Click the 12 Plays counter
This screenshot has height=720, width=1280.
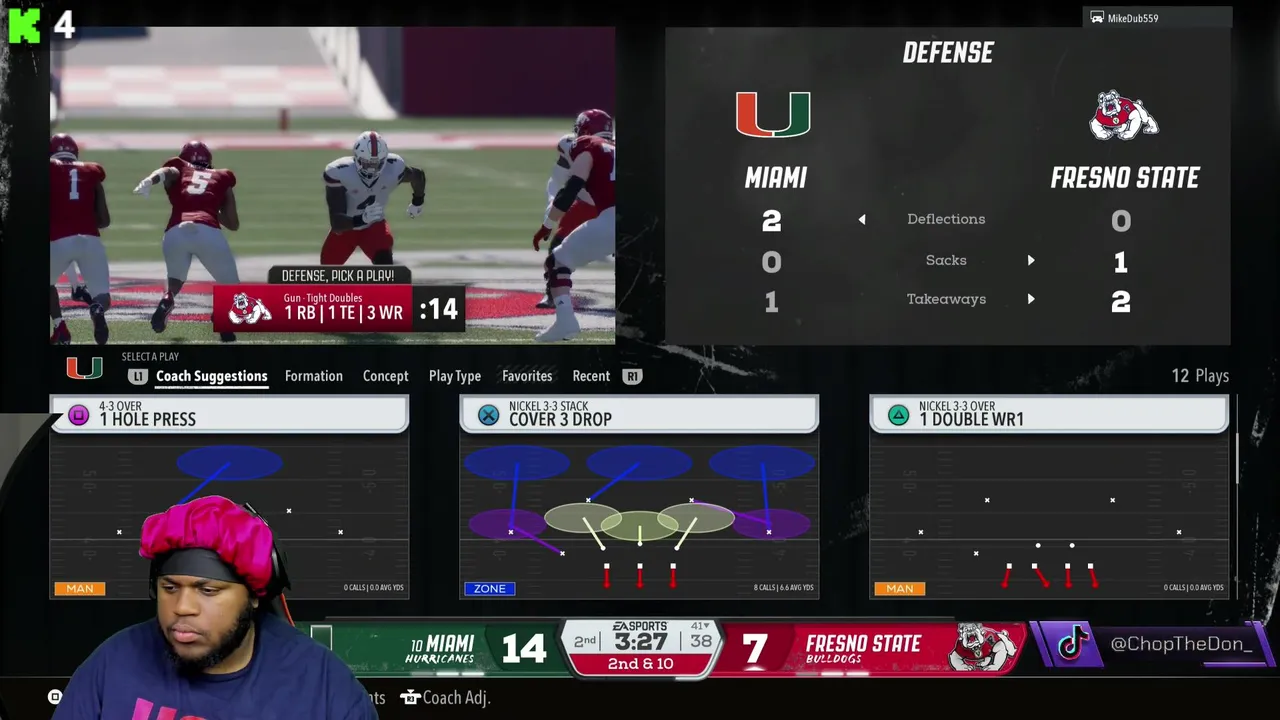(1199, 376)
